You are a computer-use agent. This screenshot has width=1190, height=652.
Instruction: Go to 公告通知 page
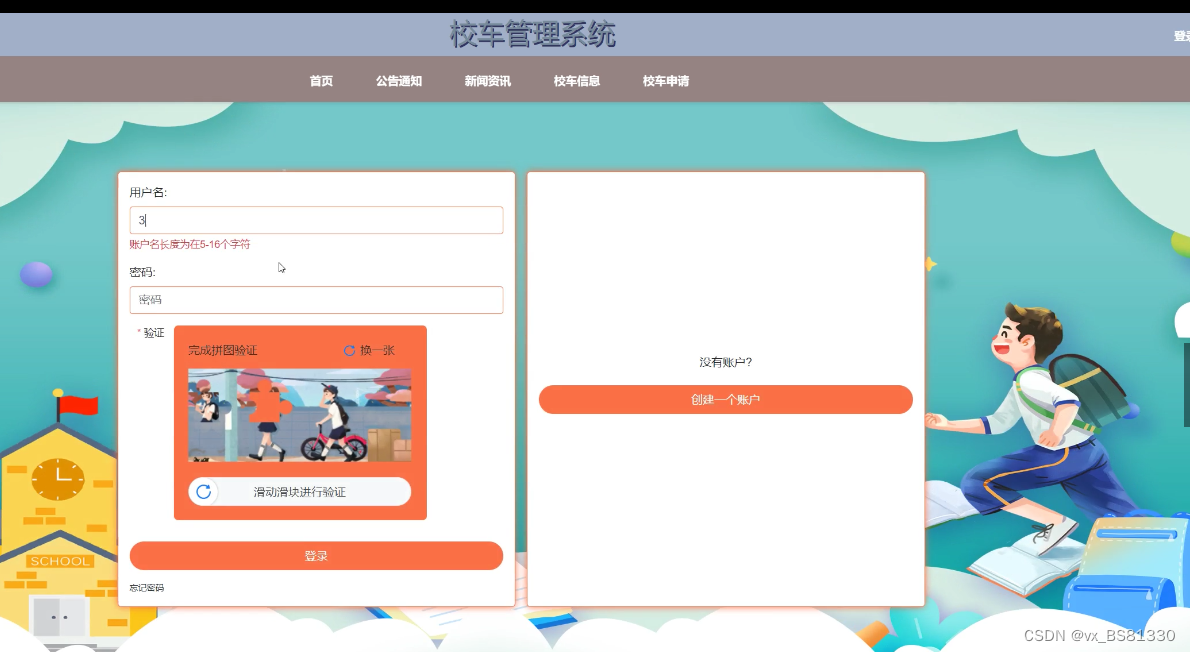[398, 81]
